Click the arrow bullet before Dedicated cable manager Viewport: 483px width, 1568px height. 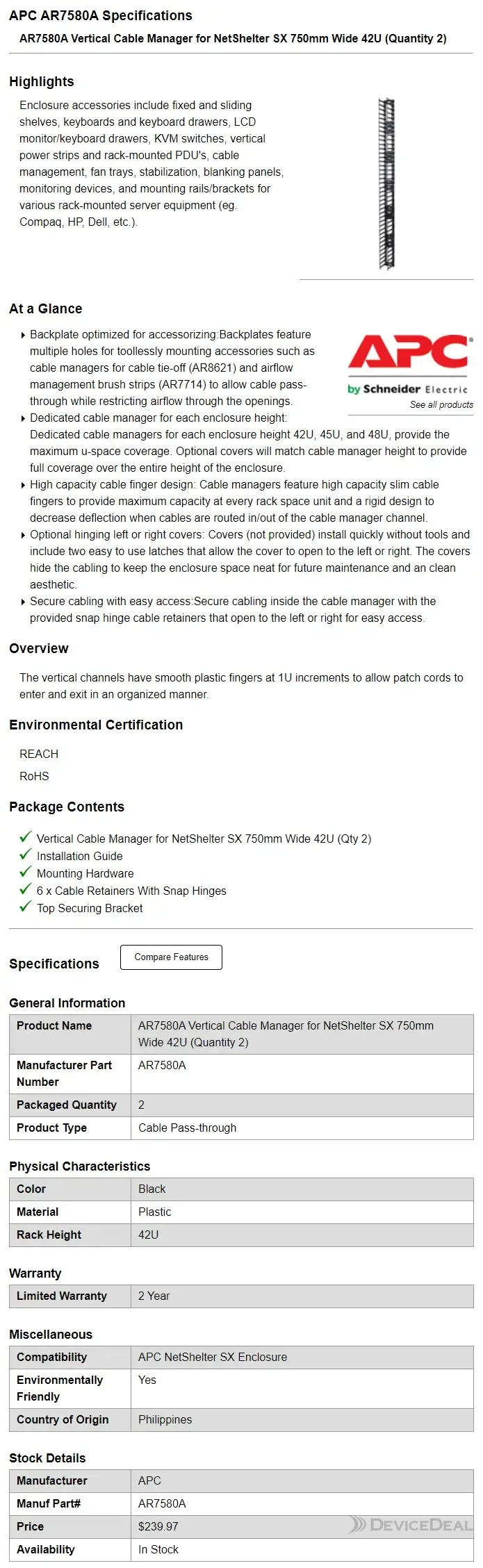click(24, 418)
